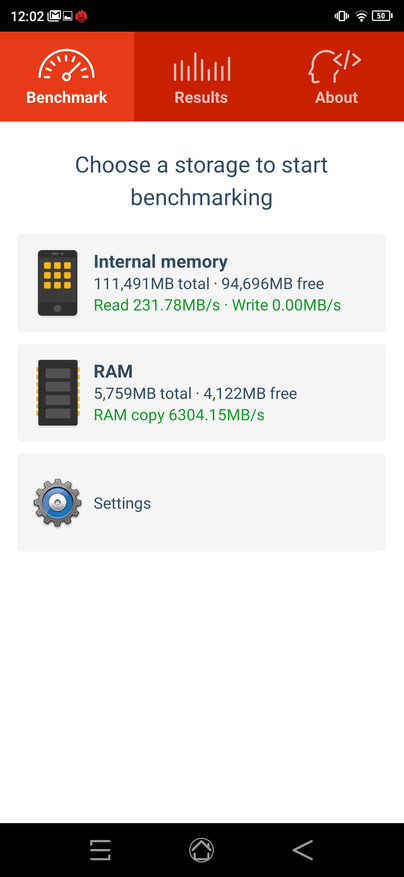Tap the phone icon for Internal memory
Image resolution: width=404 pixels, height=877 pixels.
(x=58, y=283)
